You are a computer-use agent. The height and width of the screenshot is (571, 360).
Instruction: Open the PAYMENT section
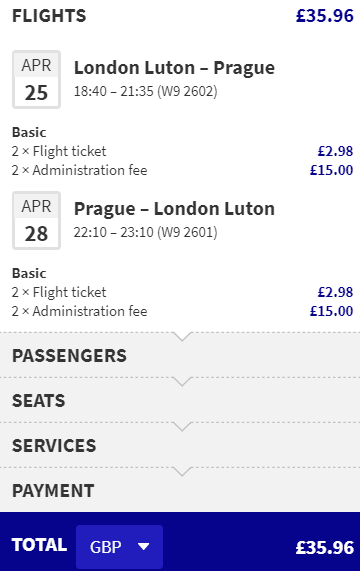pyautogui.click(x=180, y=490)
